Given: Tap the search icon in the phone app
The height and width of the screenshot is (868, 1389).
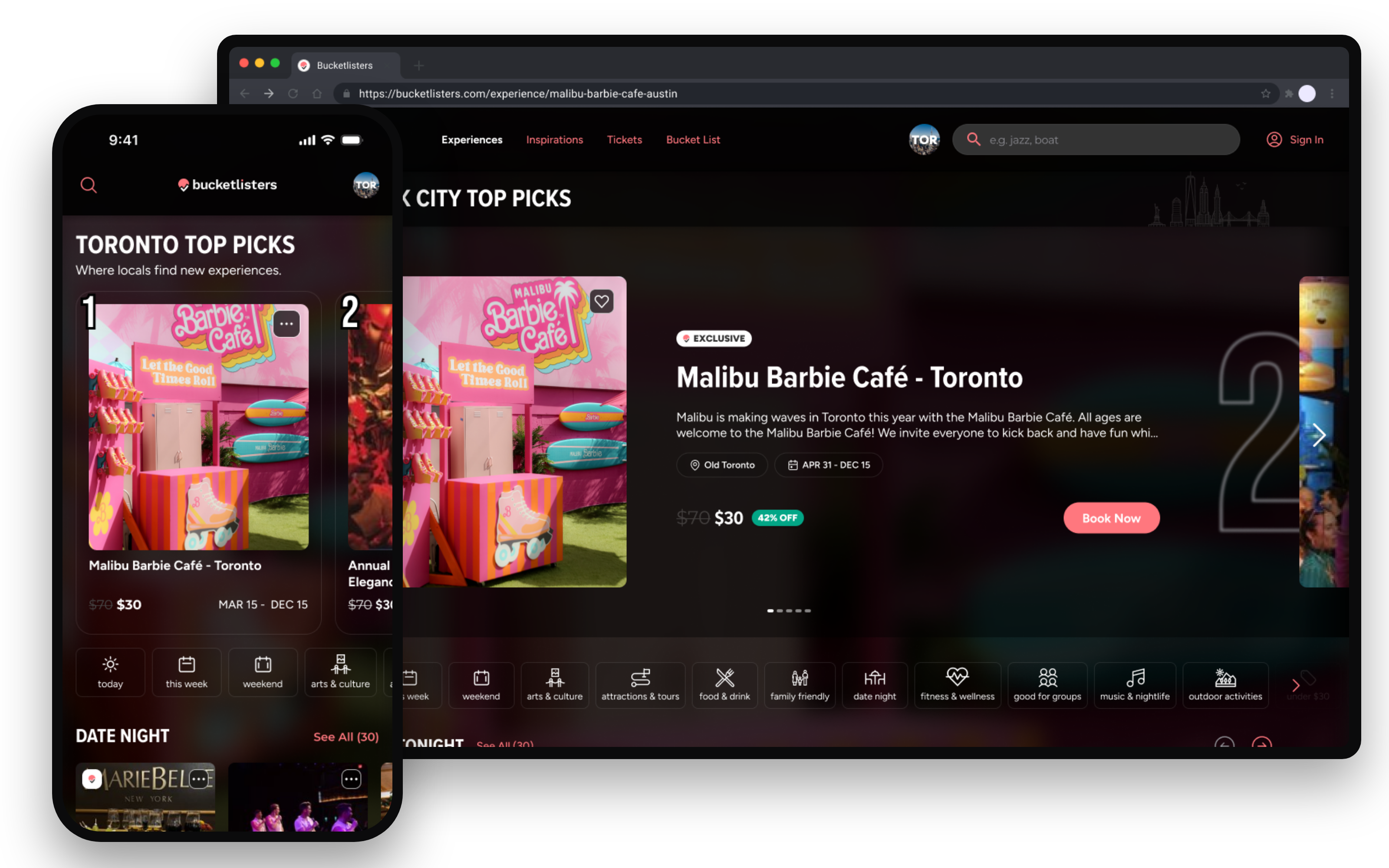Looking at the screenshot, I should [x=89, y=185].
